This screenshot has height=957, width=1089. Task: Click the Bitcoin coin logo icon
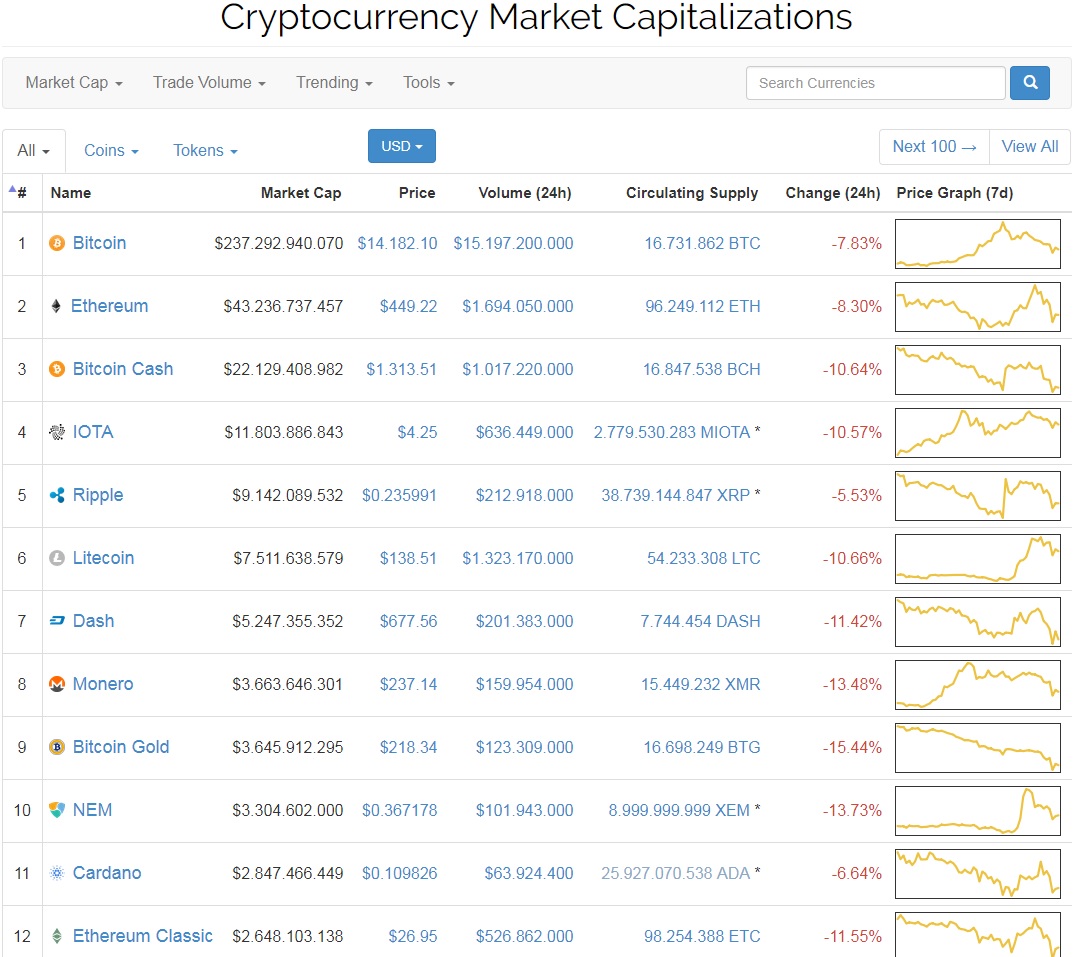57,243
